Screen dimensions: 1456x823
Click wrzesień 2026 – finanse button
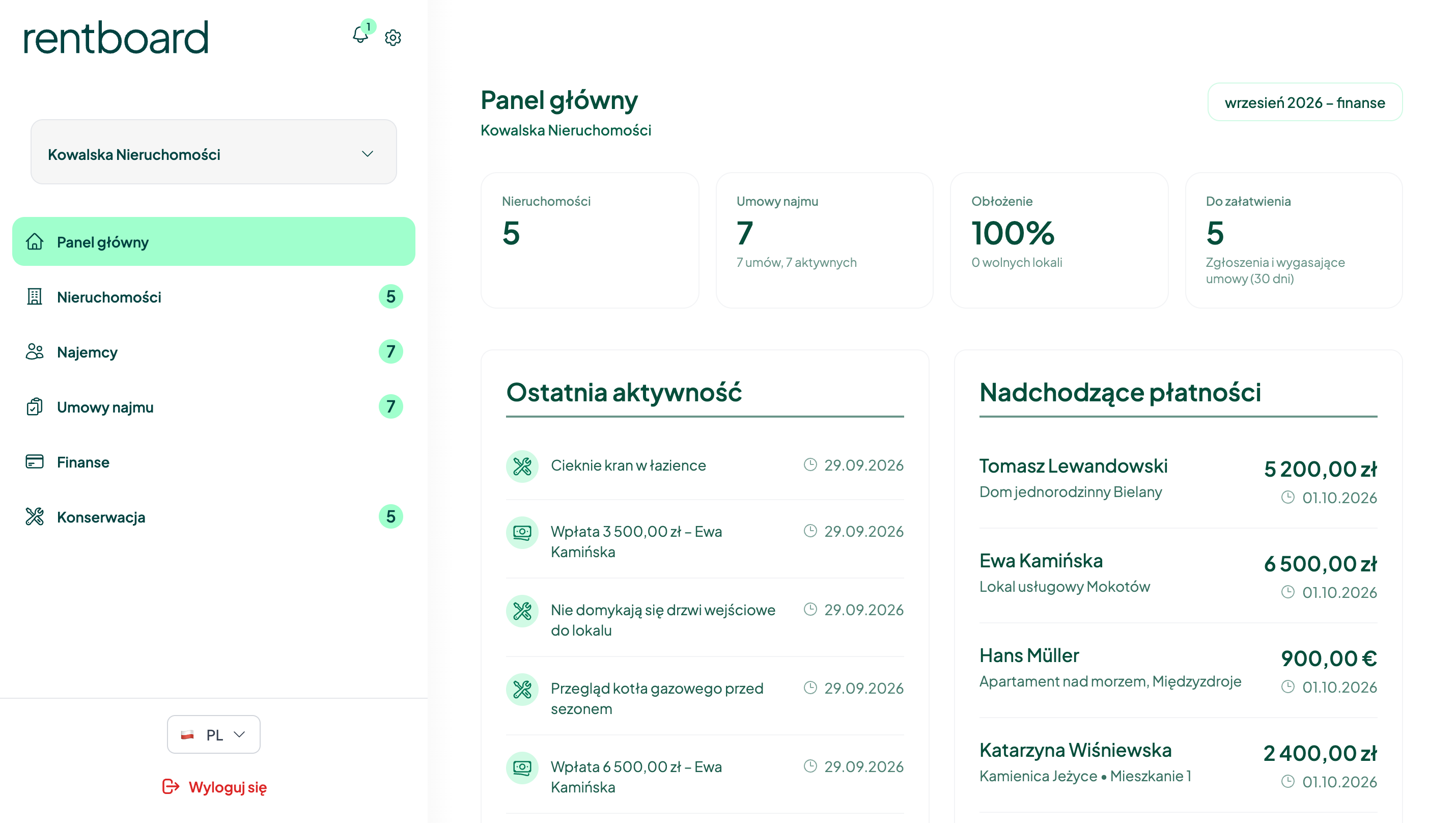tap(1304, 102)
